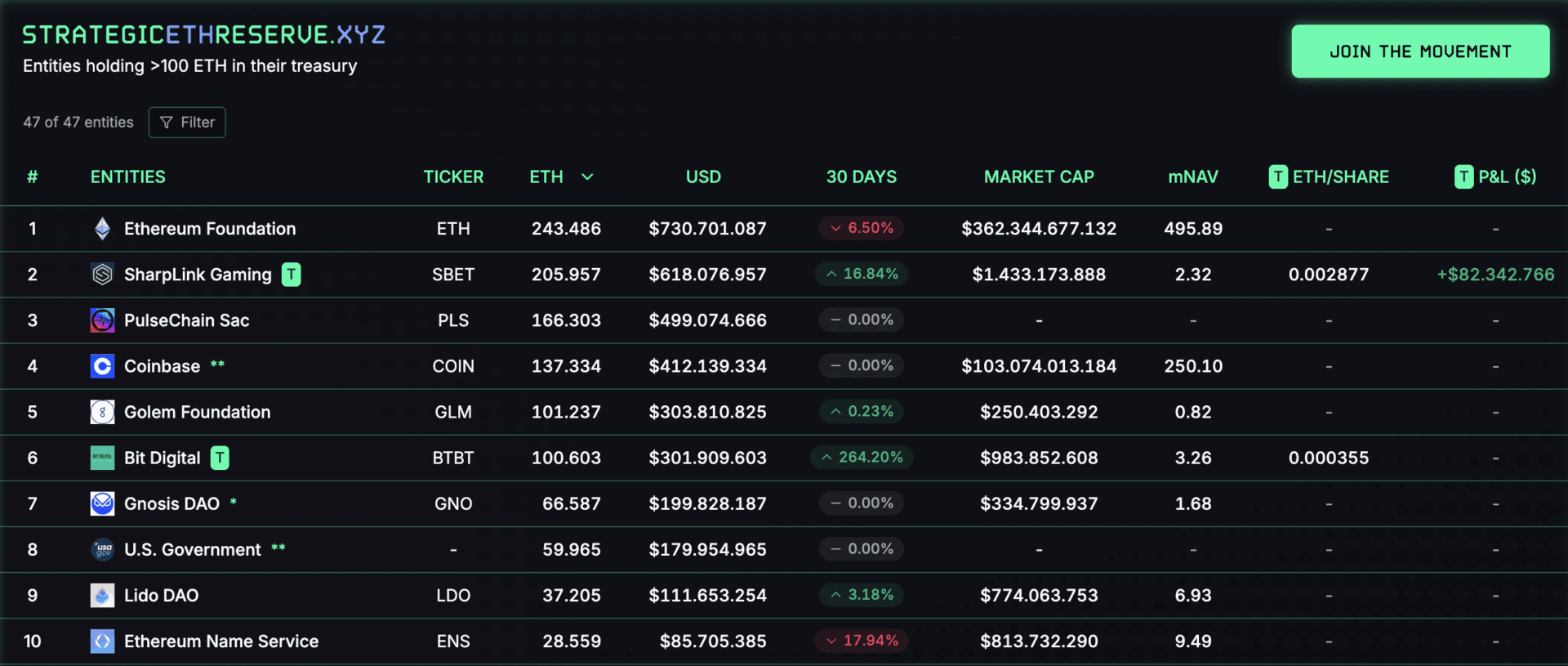Open the Golem Foundation entity name
The width and height of the screenshot is (1568, 666).
(x=197, y=412)
